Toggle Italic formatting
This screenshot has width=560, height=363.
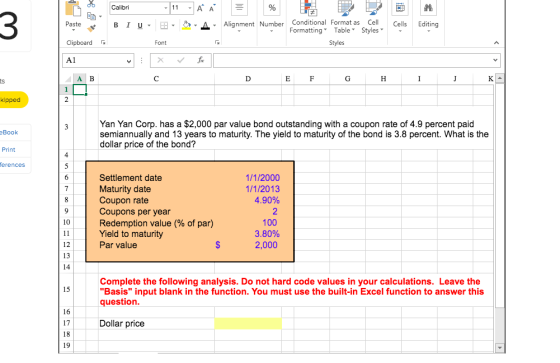[x=128, y=25]
